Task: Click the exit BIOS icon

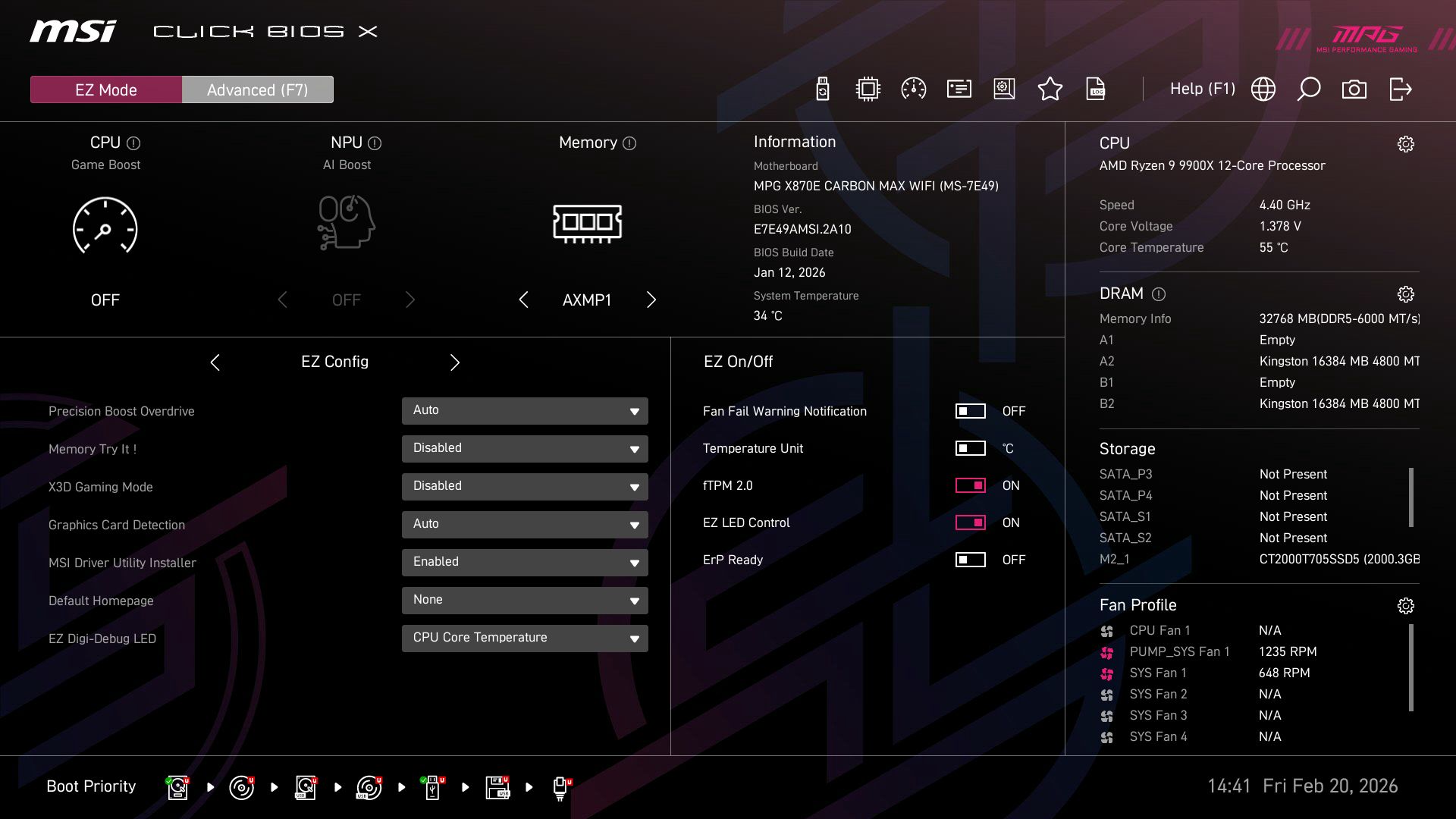Action: (1401, 89)
